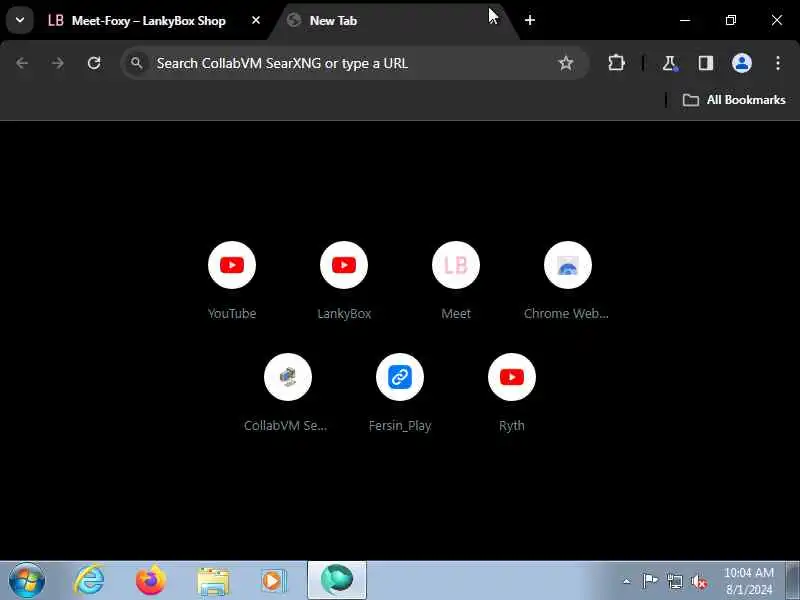
Task: Open the clock showing 10:04 AM
Action: coord(749,581)
